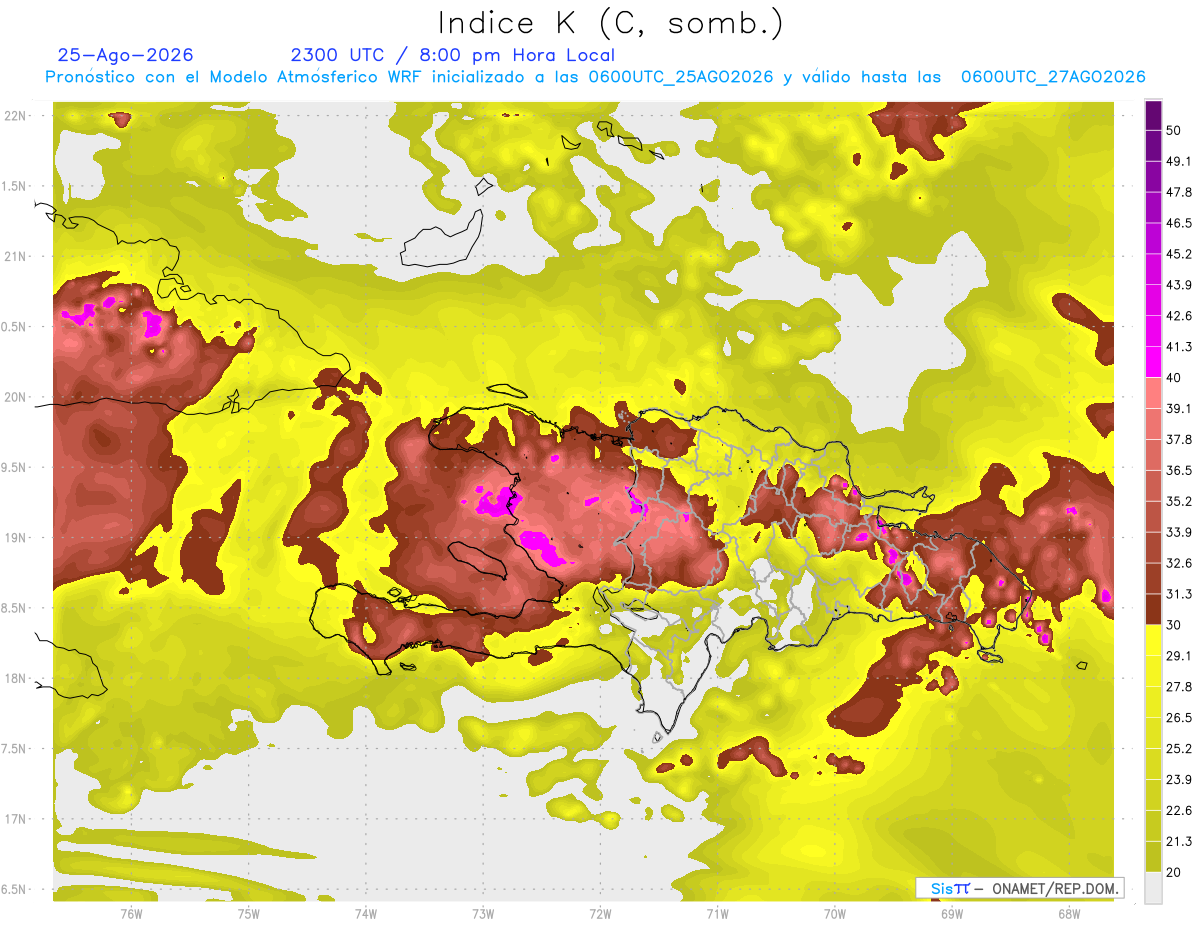1200x927 pixels.
Task: Click the colorbar value "20"
Action: 1174,872
